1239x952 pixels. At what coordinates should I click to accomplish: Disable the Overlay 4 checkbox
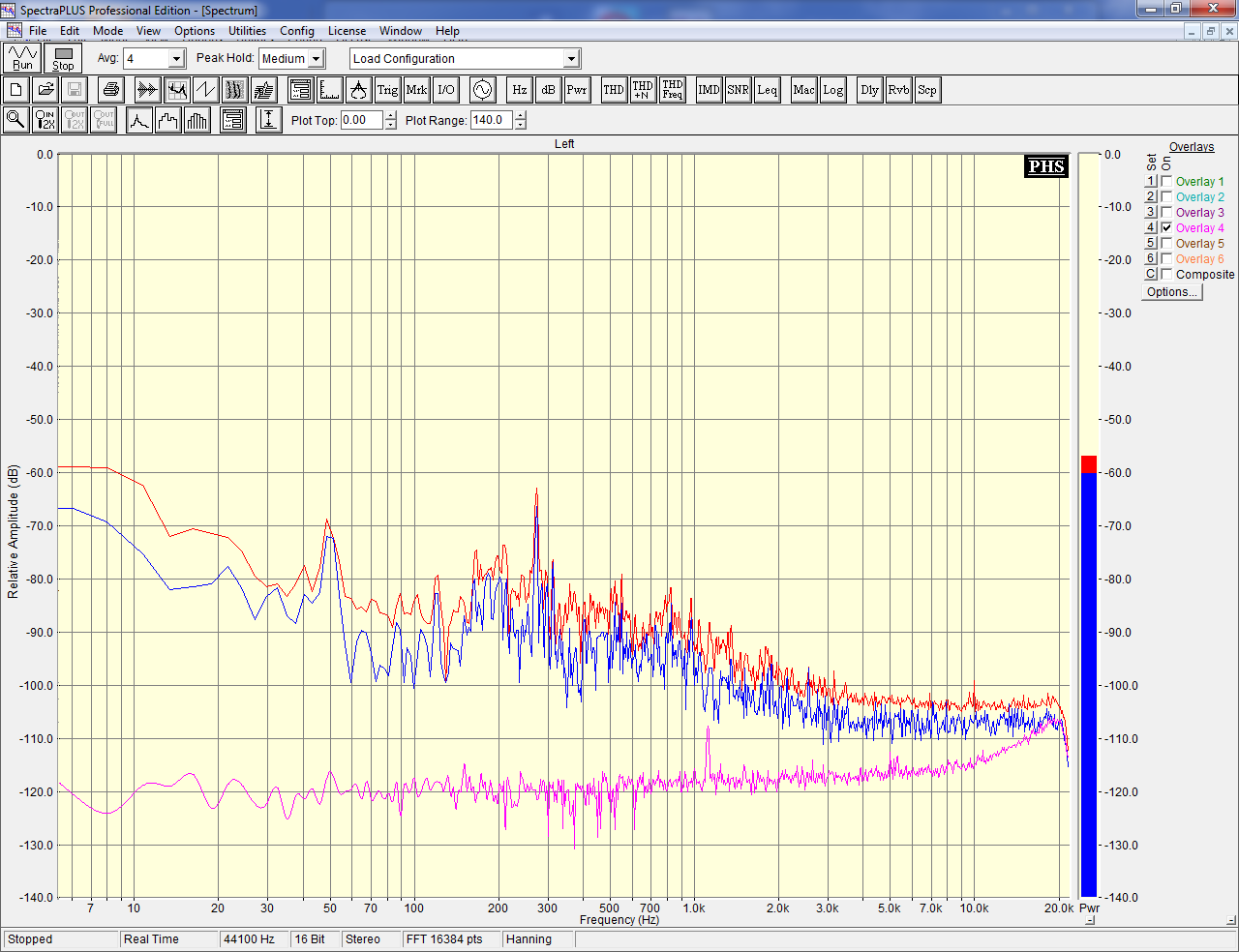(1166, 227)
